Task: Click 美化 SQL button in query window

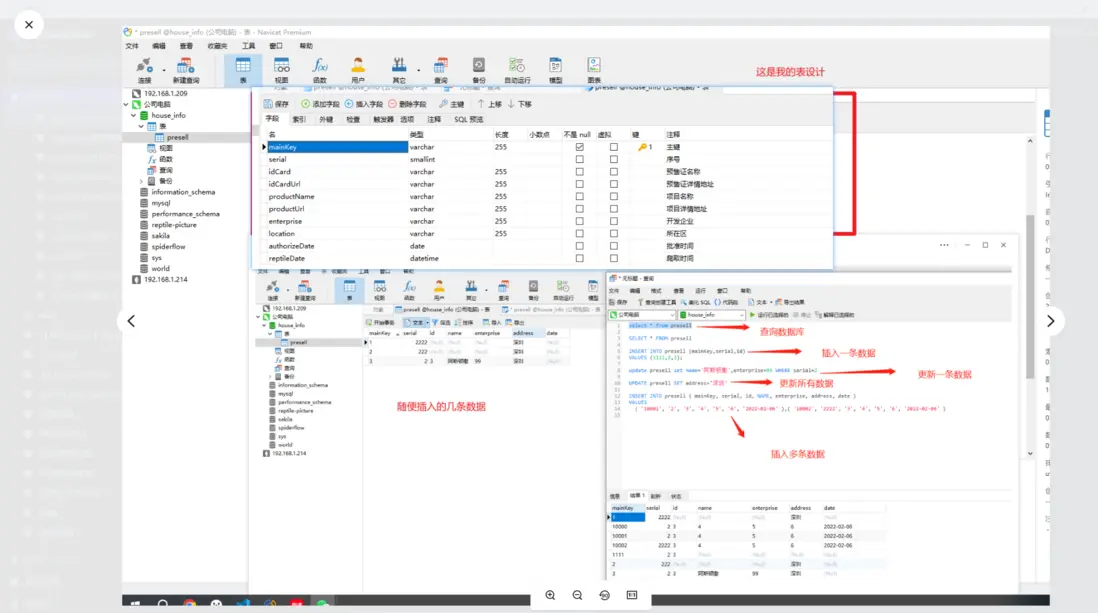Action: pos(695,303)
